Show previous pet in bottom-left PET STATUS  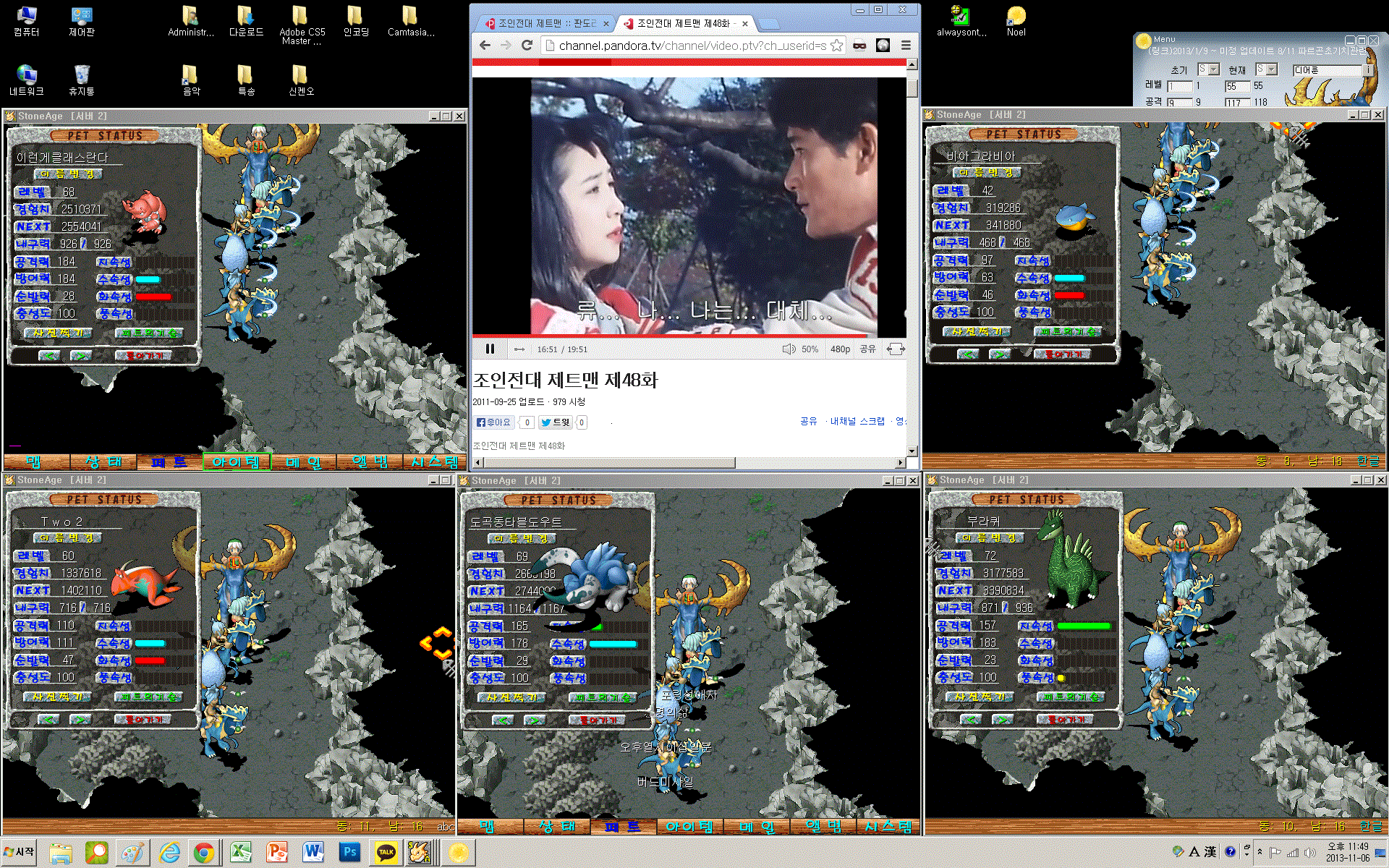49,719
